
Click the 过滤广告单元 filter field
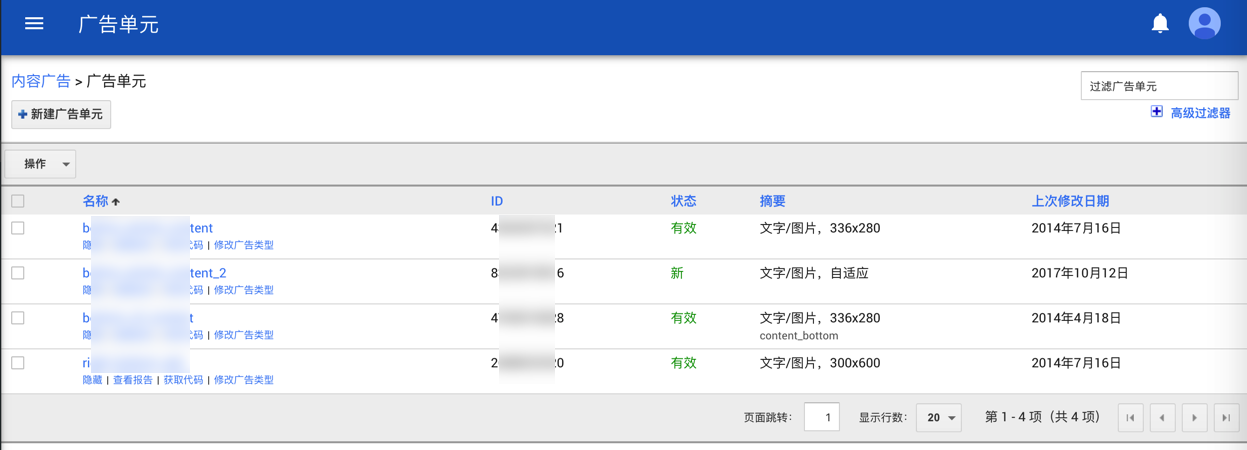tap(1159, 86)
